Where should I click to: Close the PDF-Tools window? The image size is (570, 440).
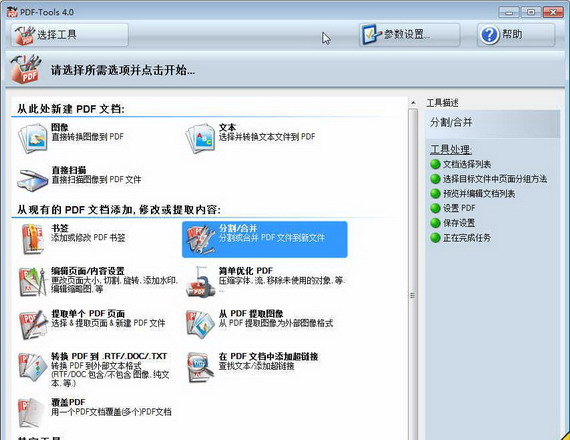click(553, 12)
